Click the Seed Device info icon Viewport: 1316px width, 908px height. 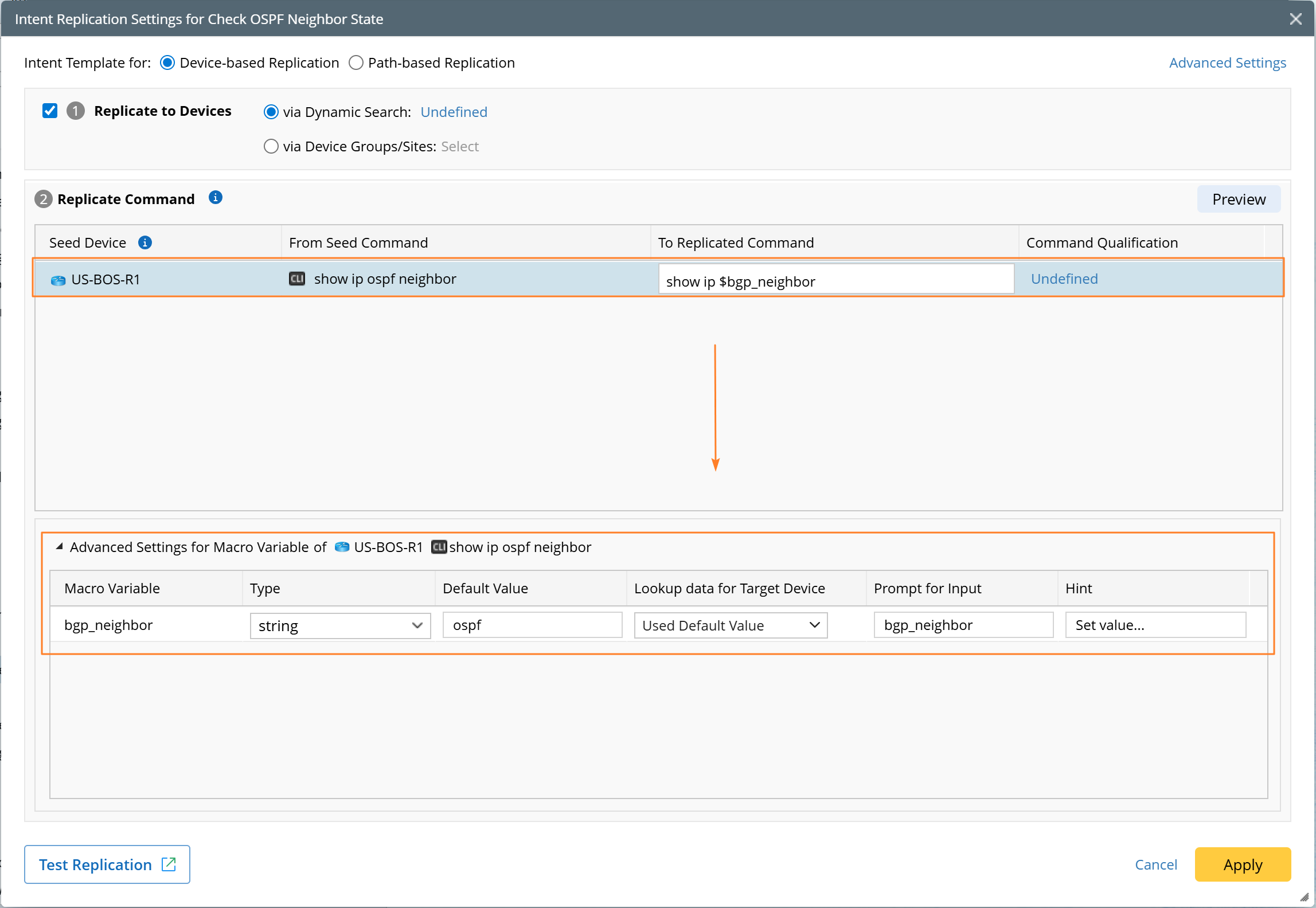pos(145,242)
